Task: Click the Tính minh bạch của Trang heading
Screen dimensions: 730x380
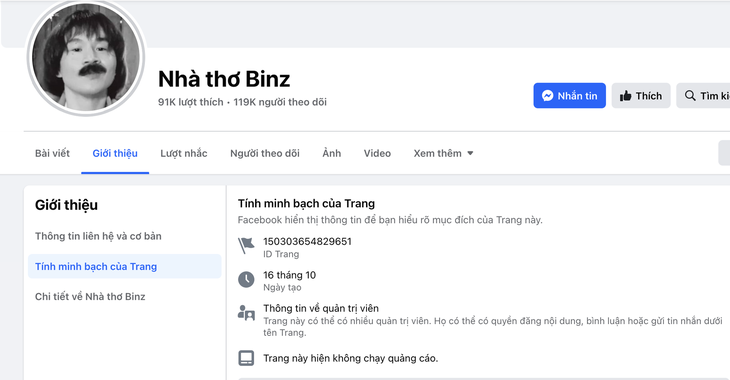Action: pos(306,204)
